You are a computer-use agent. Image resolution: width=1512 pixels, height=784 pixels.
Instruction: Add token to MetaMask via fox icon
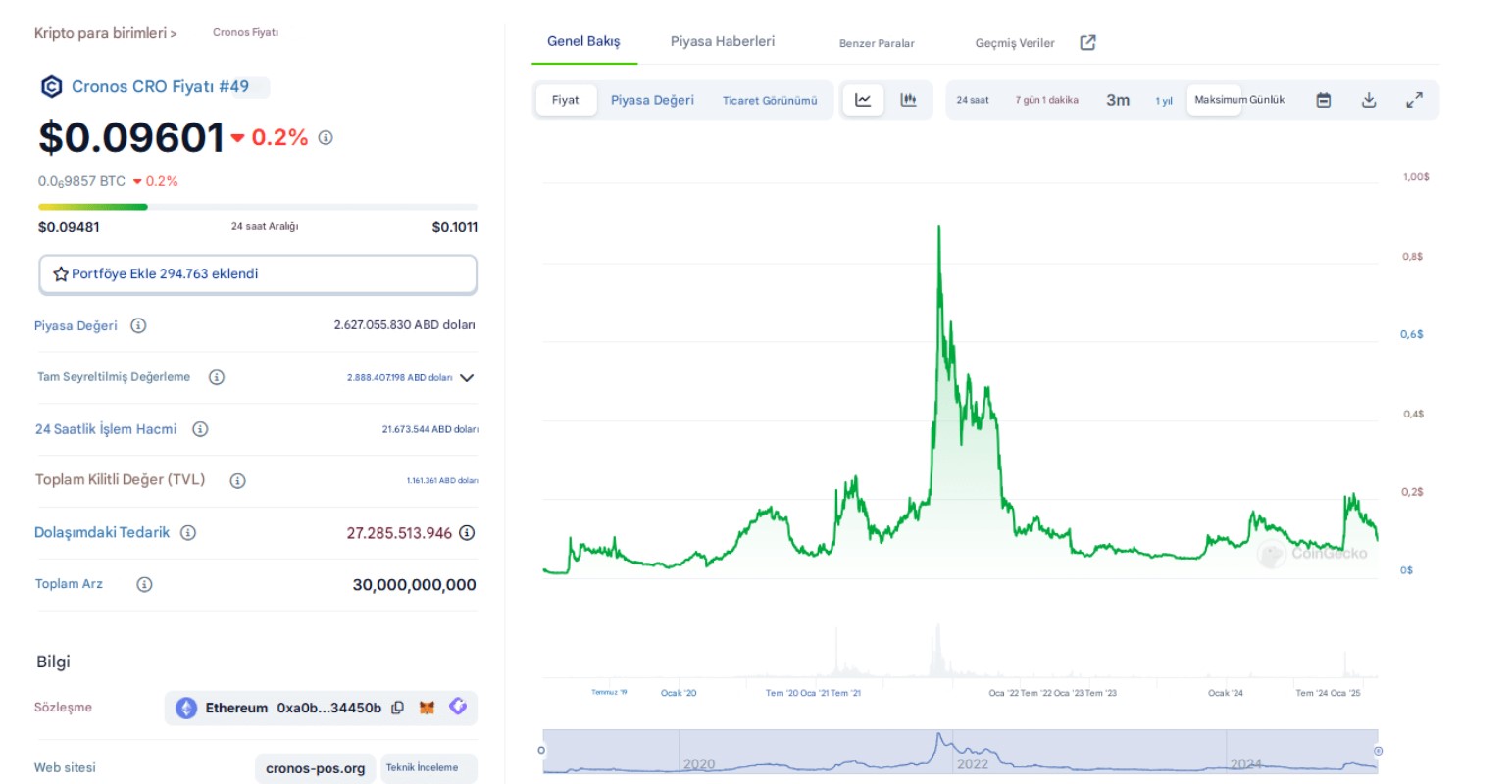(x=427, y=708)
